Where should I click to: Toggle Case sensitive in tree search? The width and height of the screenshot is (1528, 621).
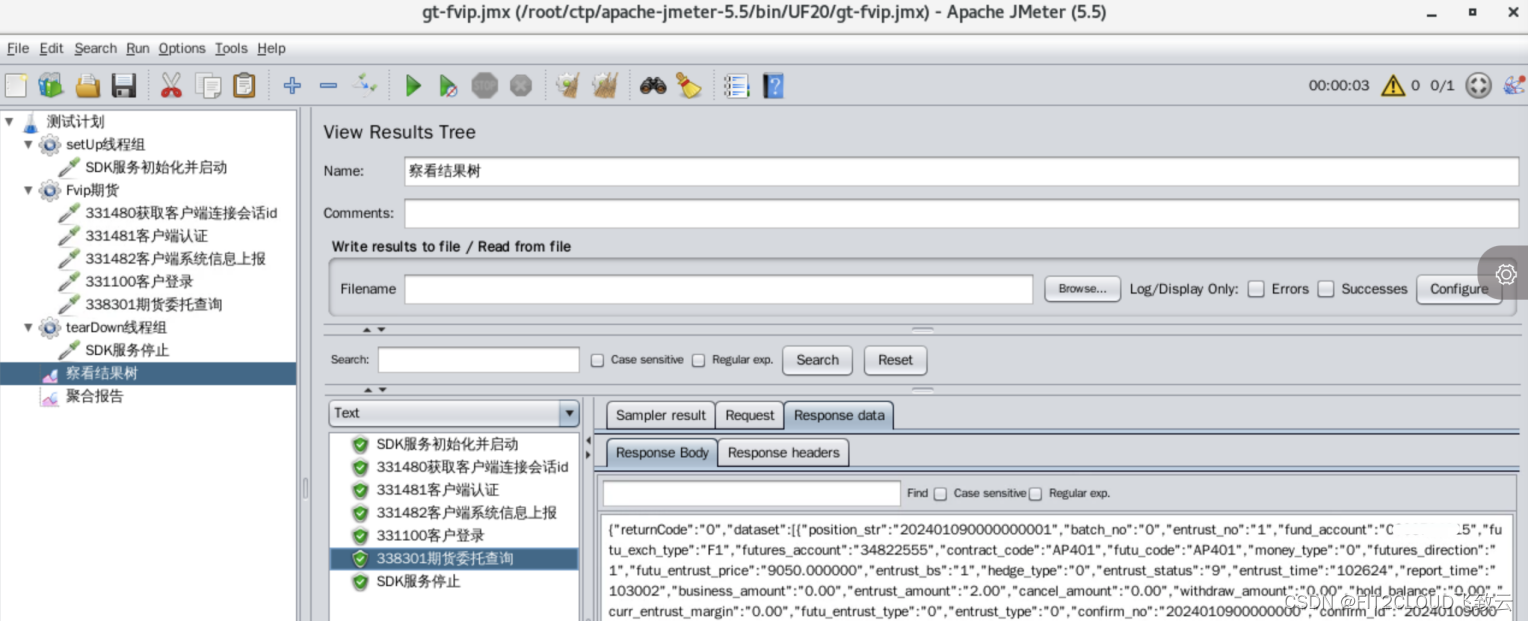(597, 360)
